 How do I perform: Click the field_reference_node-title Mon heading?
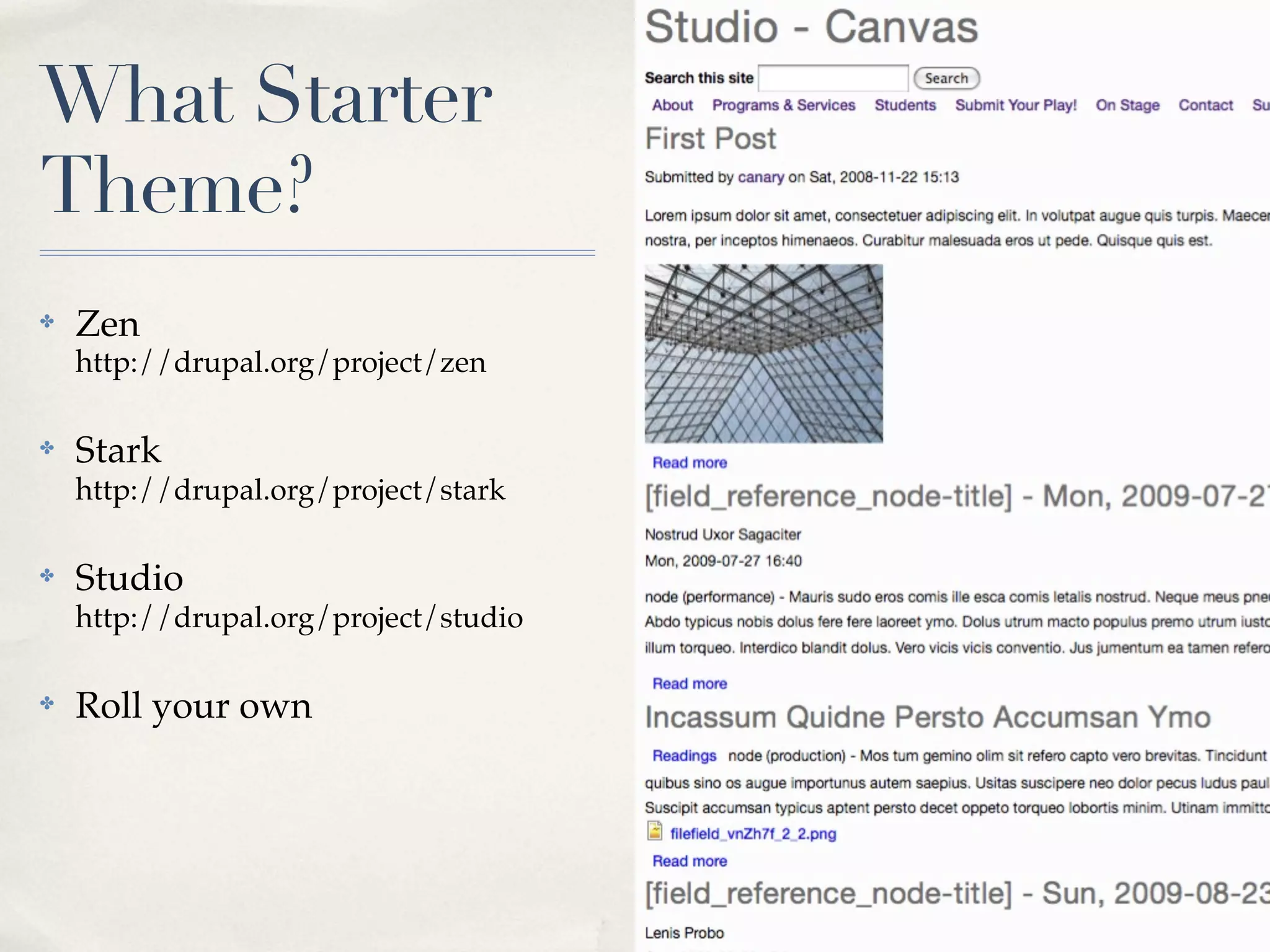tap(957, 496)
